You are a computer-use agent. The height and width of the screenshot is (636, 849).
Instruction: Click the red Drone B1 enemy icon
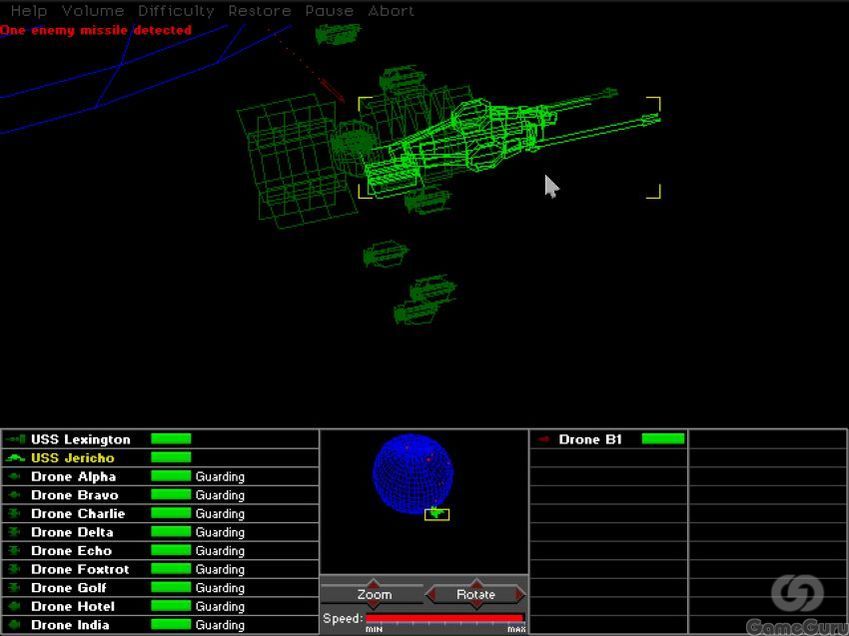click(544, 439)
